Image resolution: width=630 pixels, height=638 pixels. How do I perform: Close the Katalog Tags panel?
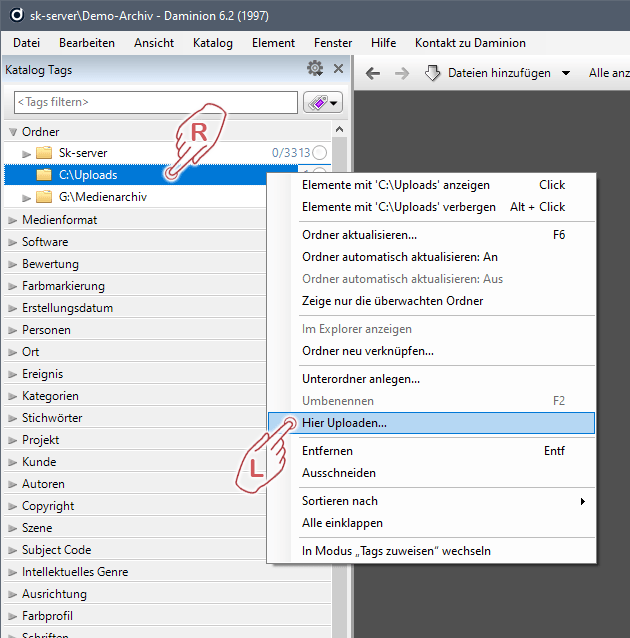(x=338, y=69)
